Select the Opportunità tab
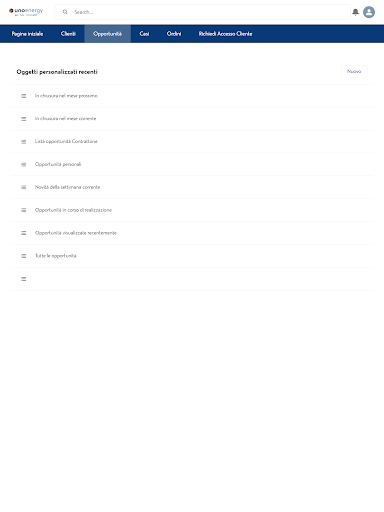 coord(108,34)
